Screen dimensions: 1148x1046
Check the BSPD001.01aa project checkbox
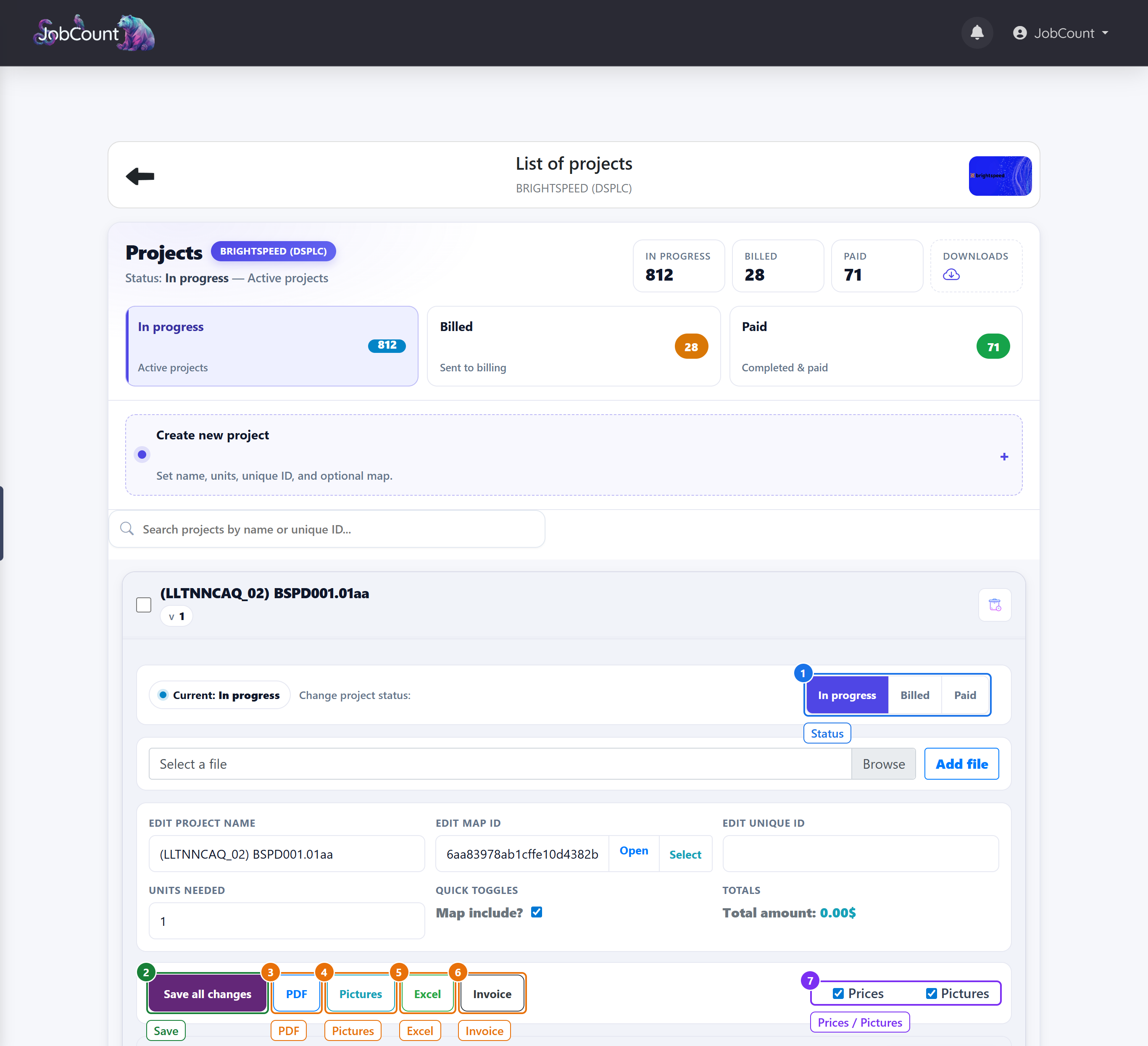144,605
